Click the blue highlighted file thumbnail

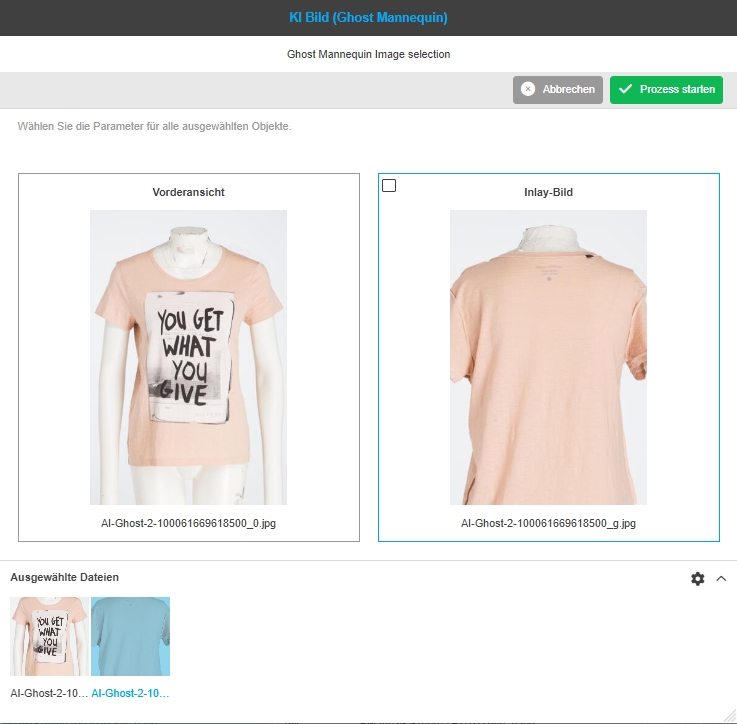click(130, 636)
